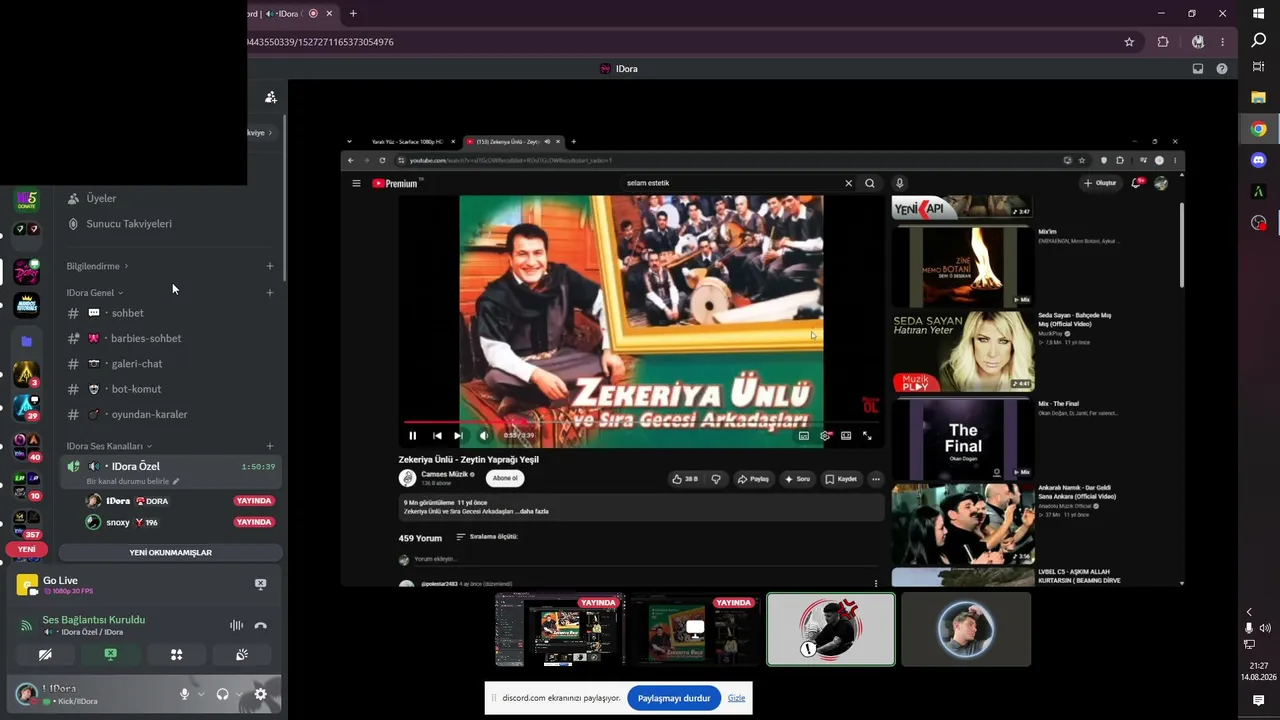Deafen Discord audio with headphone icon

point(222,694)
